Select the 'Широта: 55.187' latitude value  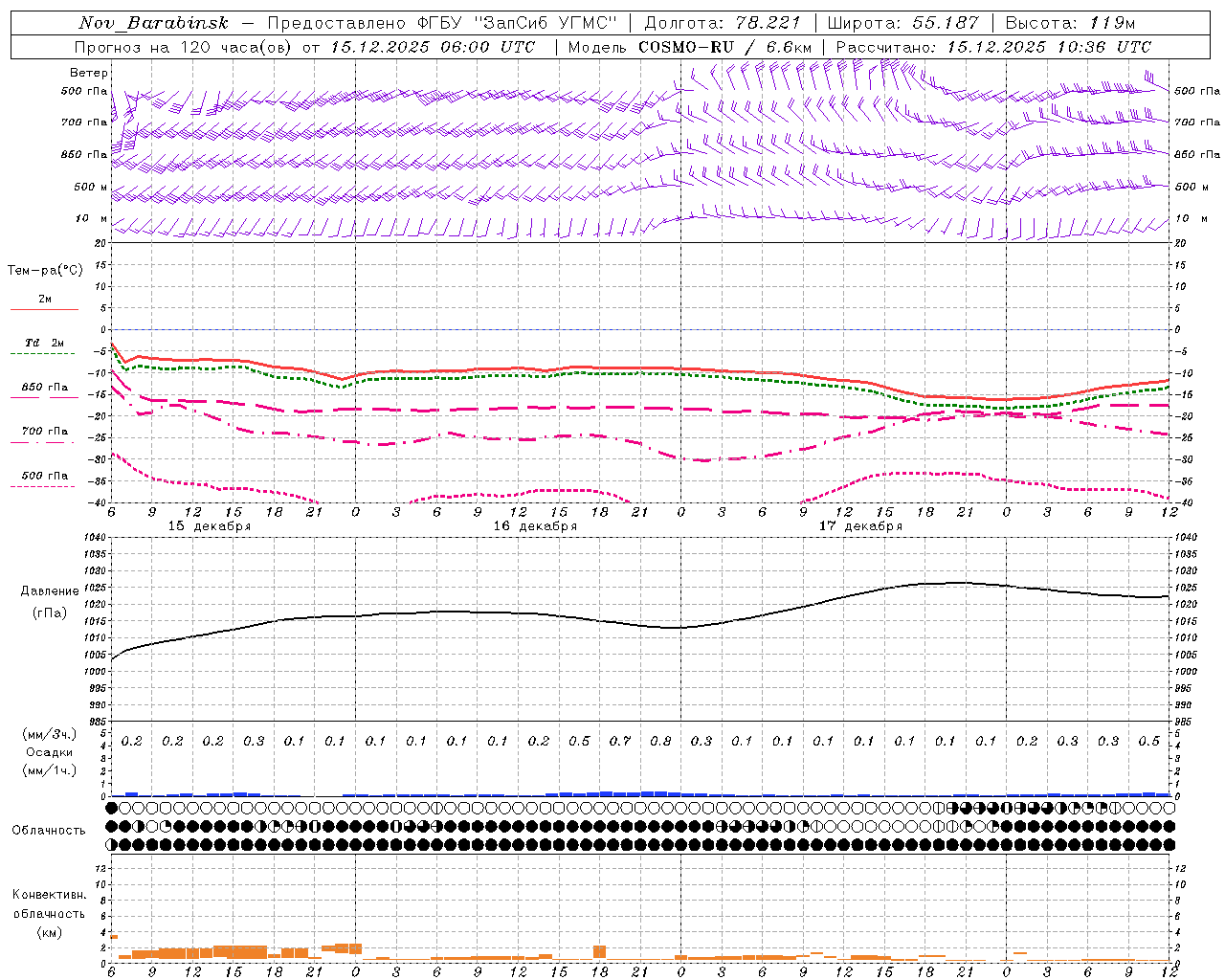(x=902, y=23)
